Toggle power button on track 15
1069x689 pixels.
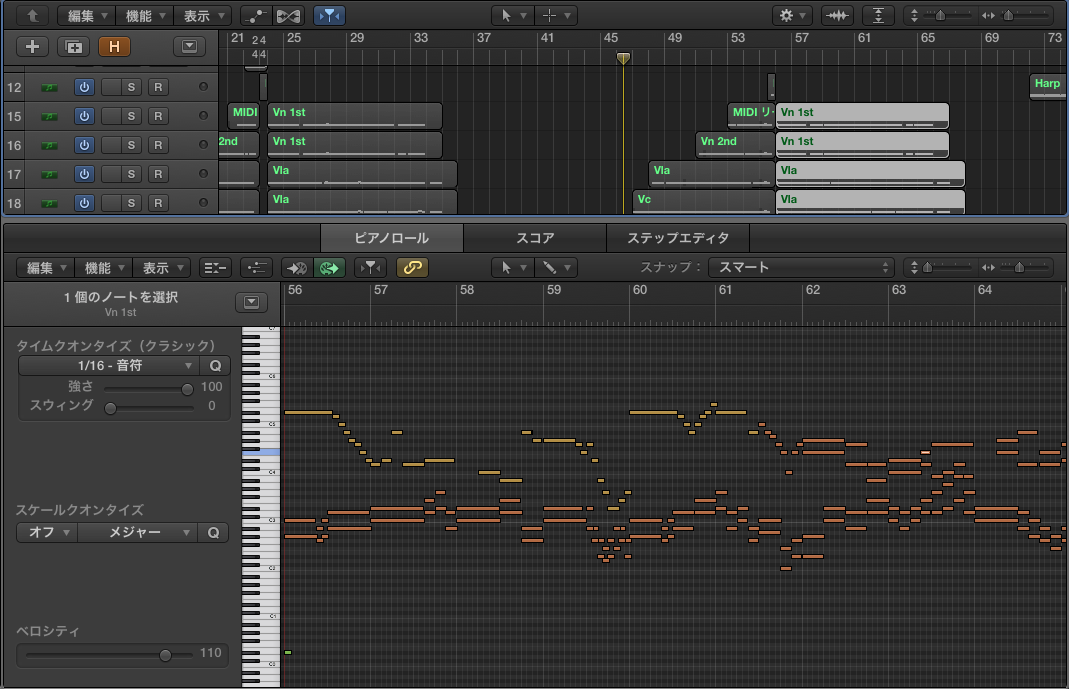tap(84, 117)
